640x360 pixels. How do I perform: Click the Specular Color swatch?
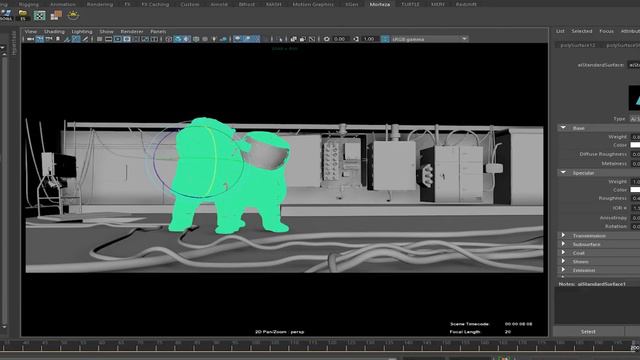click(635, 190)
